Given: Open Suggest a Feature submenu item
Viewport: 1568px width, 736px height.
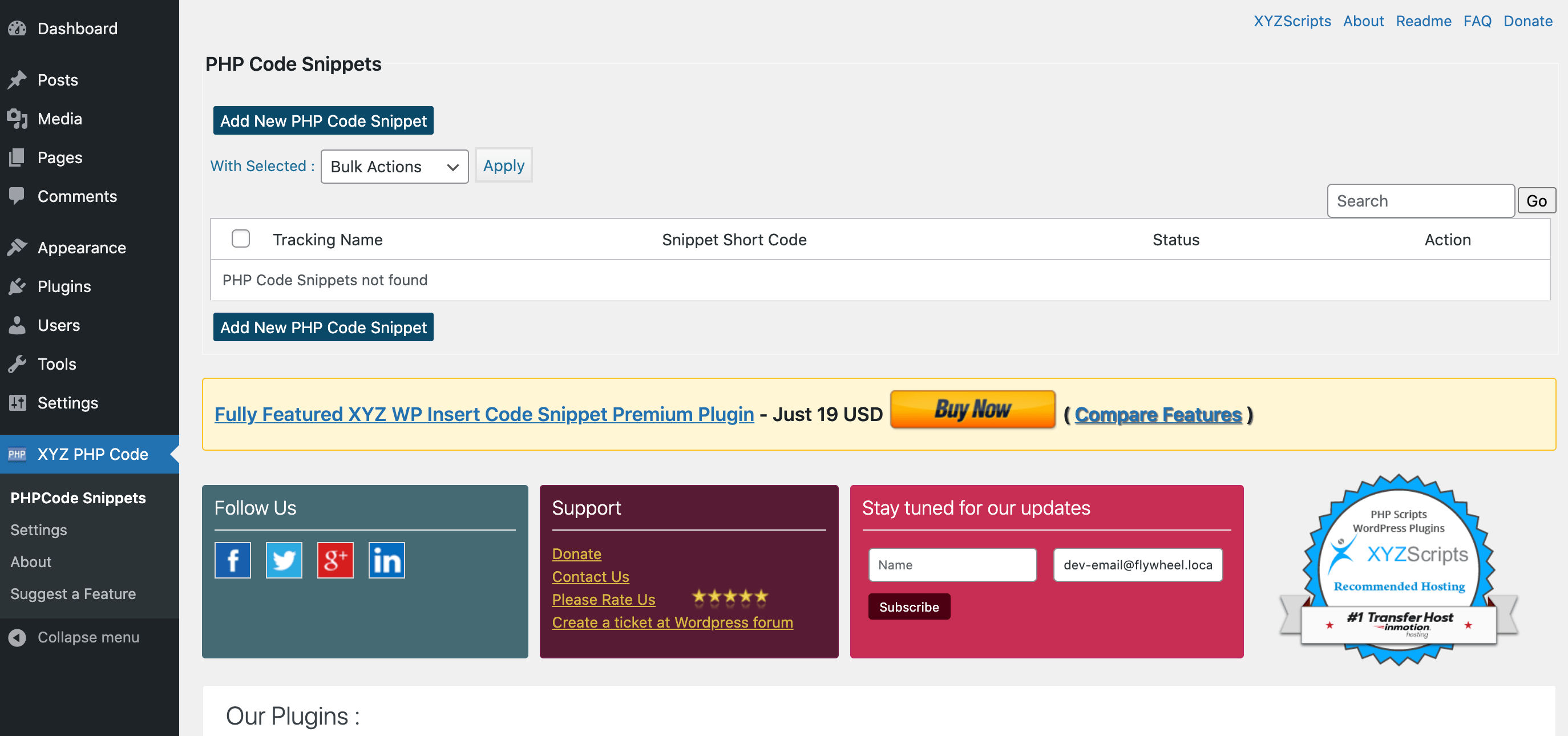Looking at the screenshot, I should point(73,593).
